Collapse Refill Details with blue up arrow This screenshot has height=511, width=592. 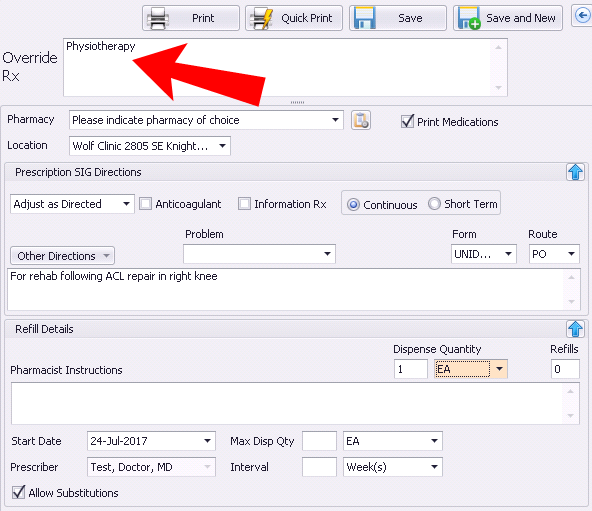pyautogui.click(x=575, y=329)
